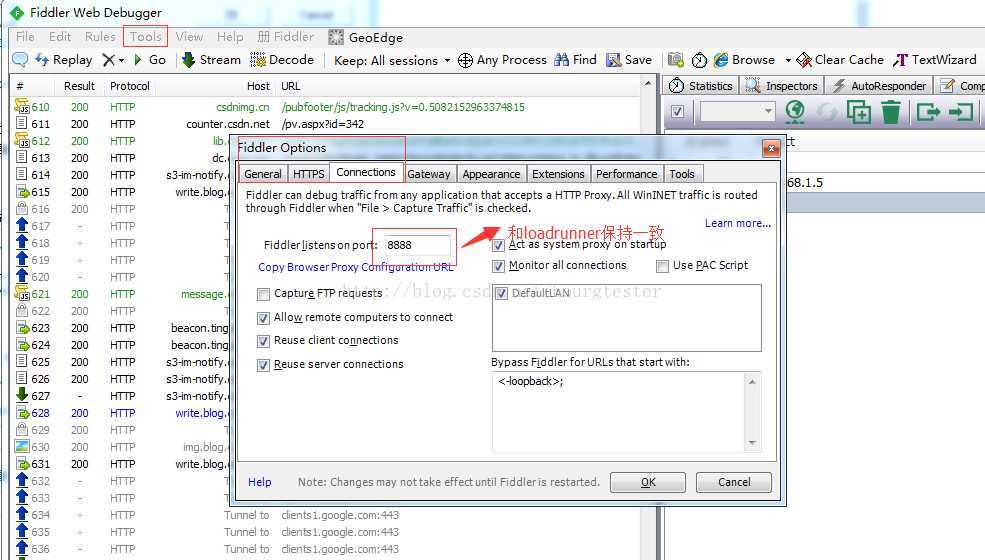
Task: Toggle Allow remote computers to connect
Action: click(264, 318)
